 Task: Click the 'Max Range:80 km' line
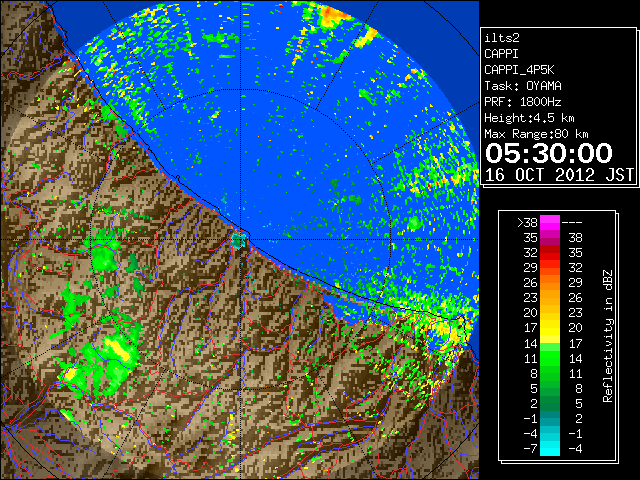[x=536, y=134]
